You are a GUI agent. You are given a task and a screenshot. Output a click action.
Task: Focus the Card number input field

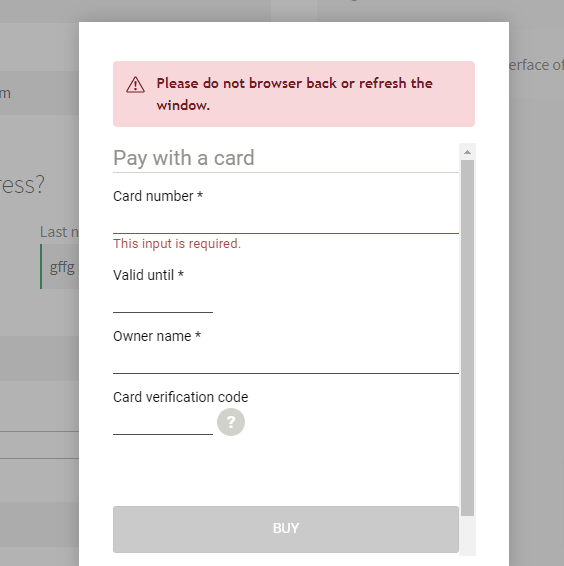[286, 221]
